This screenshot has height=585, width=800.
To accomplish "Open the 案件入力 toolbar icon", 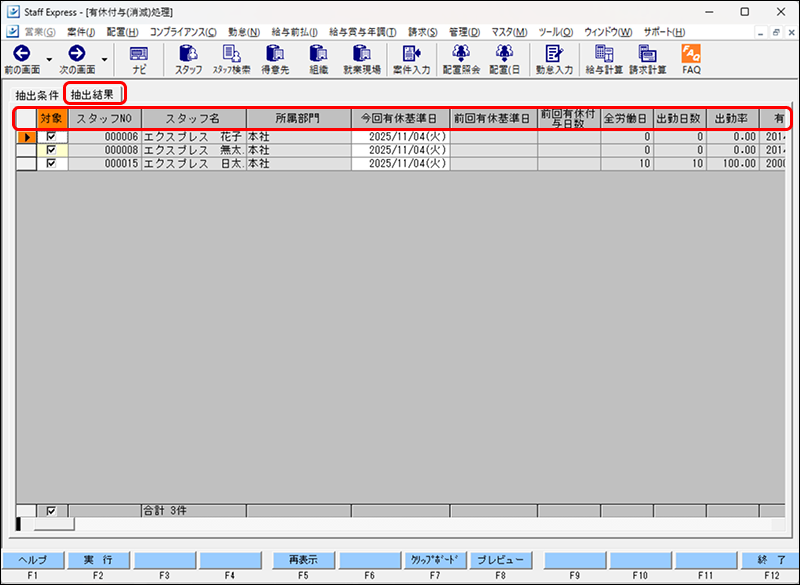I will click(x=413, y=59).
